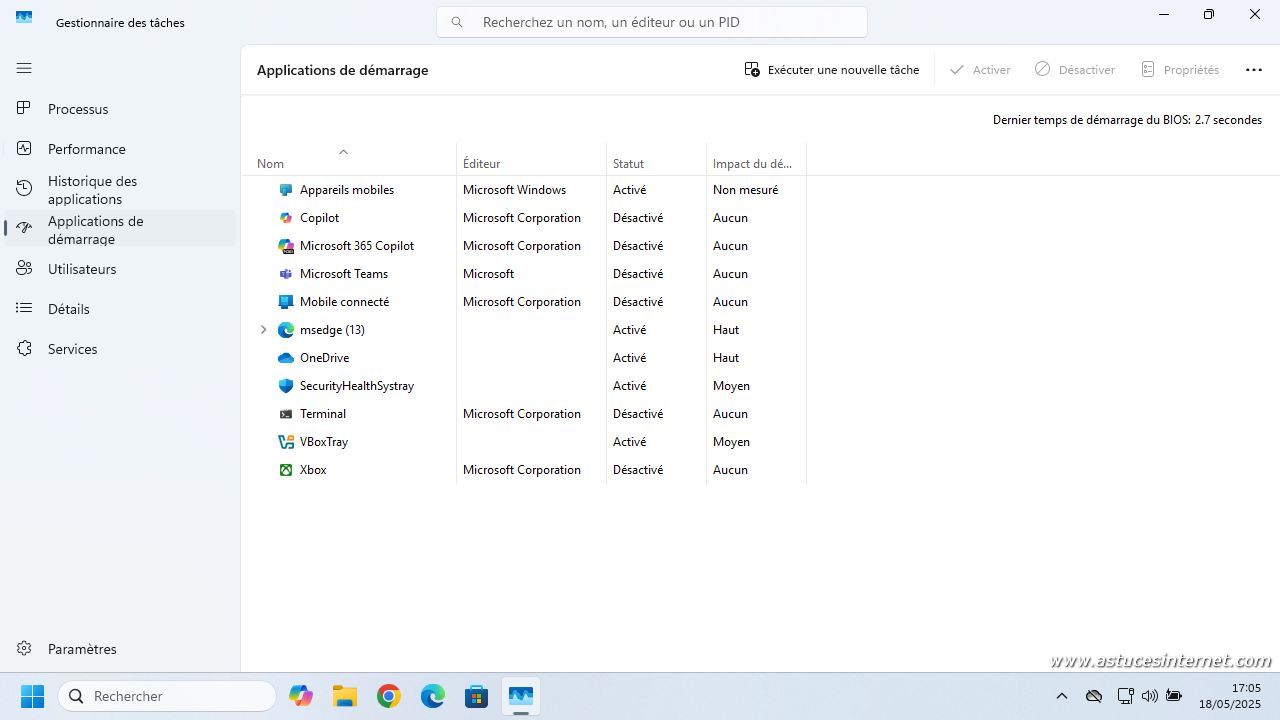
Task: Open Microsoft Store from the taskbar
Action: [477, 696]
